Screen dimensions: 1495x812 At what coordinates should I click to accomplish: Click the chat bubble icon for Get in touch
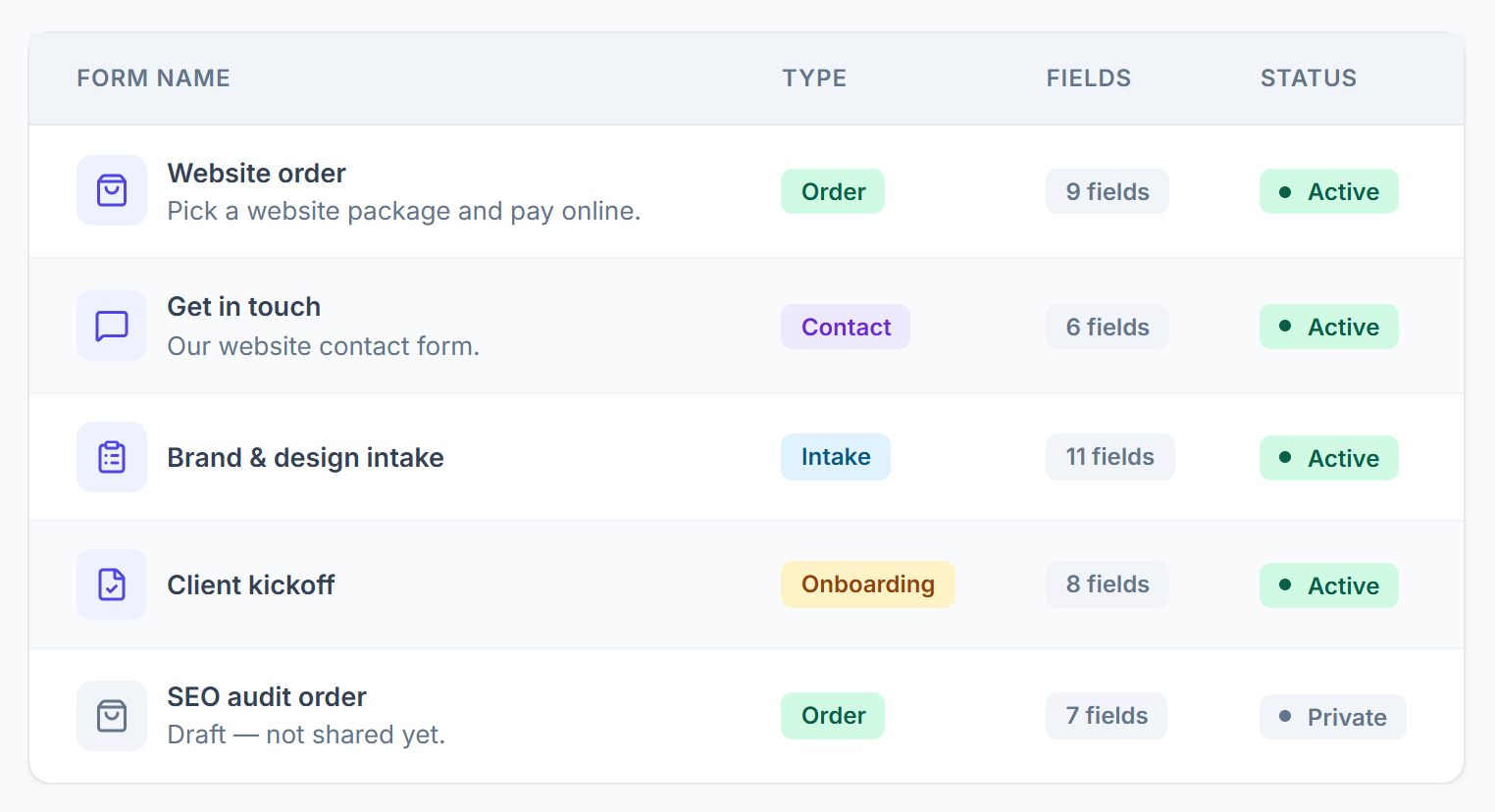[112, 326]
